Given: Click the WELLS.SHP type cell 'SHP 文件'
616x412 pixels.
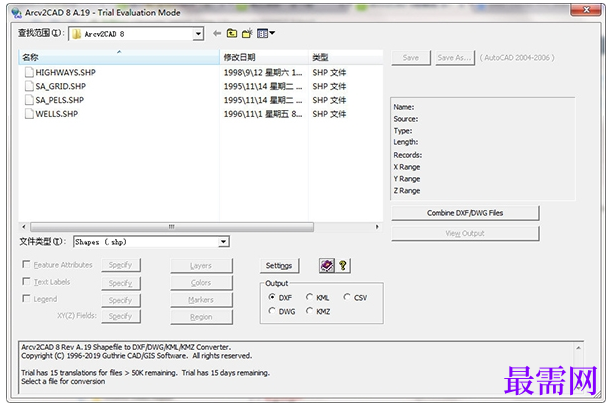Looking at the screenshot, I should click(x=329, y=114).
